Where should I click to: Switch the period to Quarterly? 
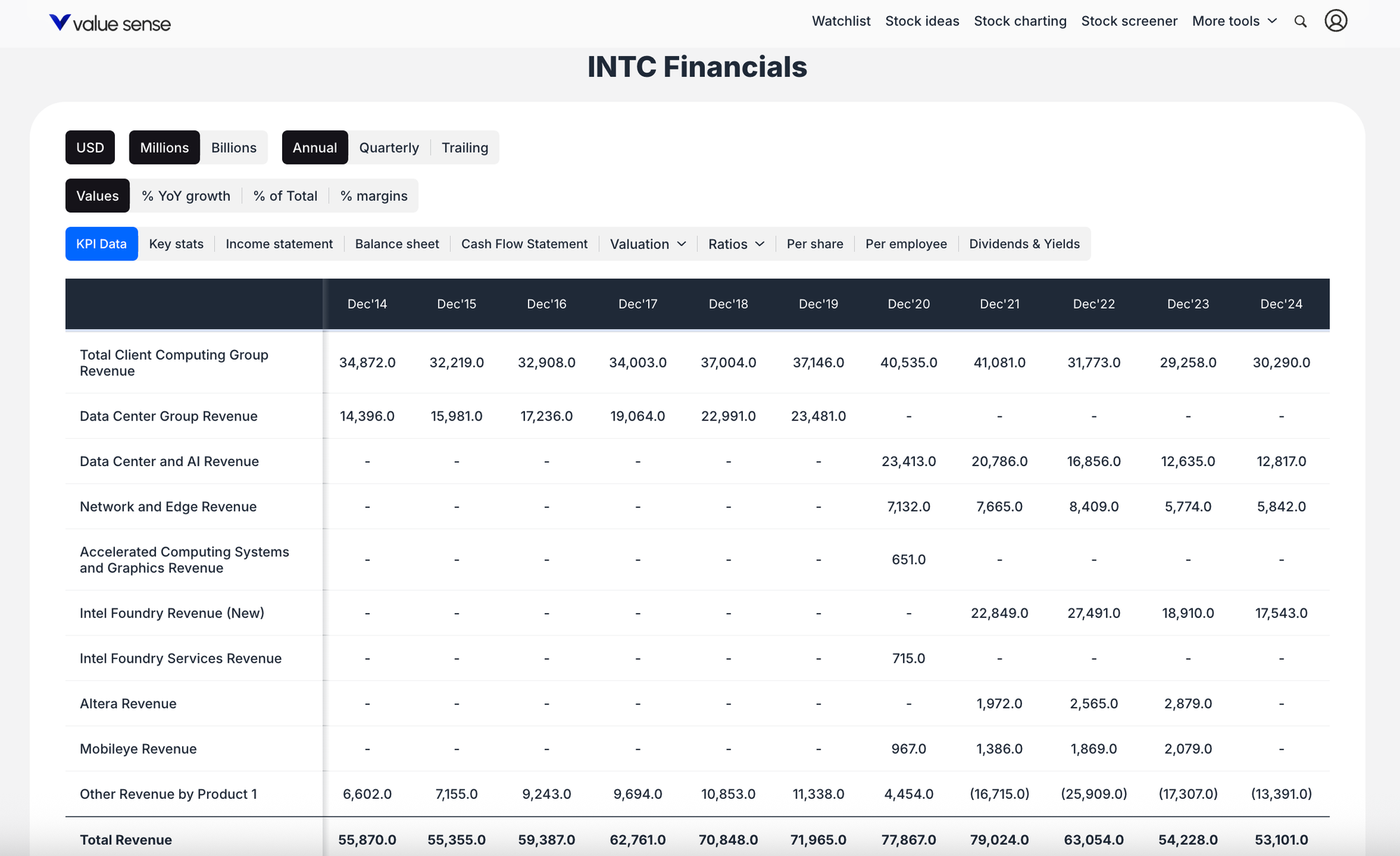pos(389,147)
